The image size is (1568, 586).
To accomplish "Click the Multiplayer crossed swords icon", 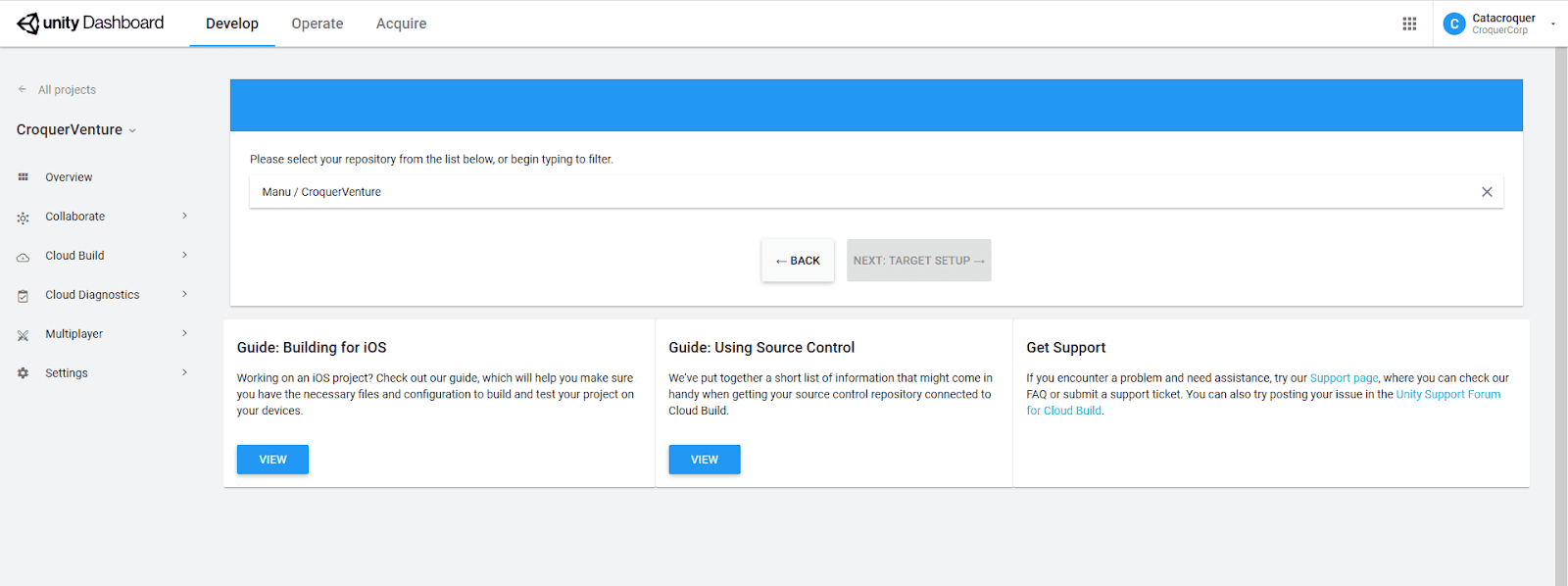I will 23,335.
